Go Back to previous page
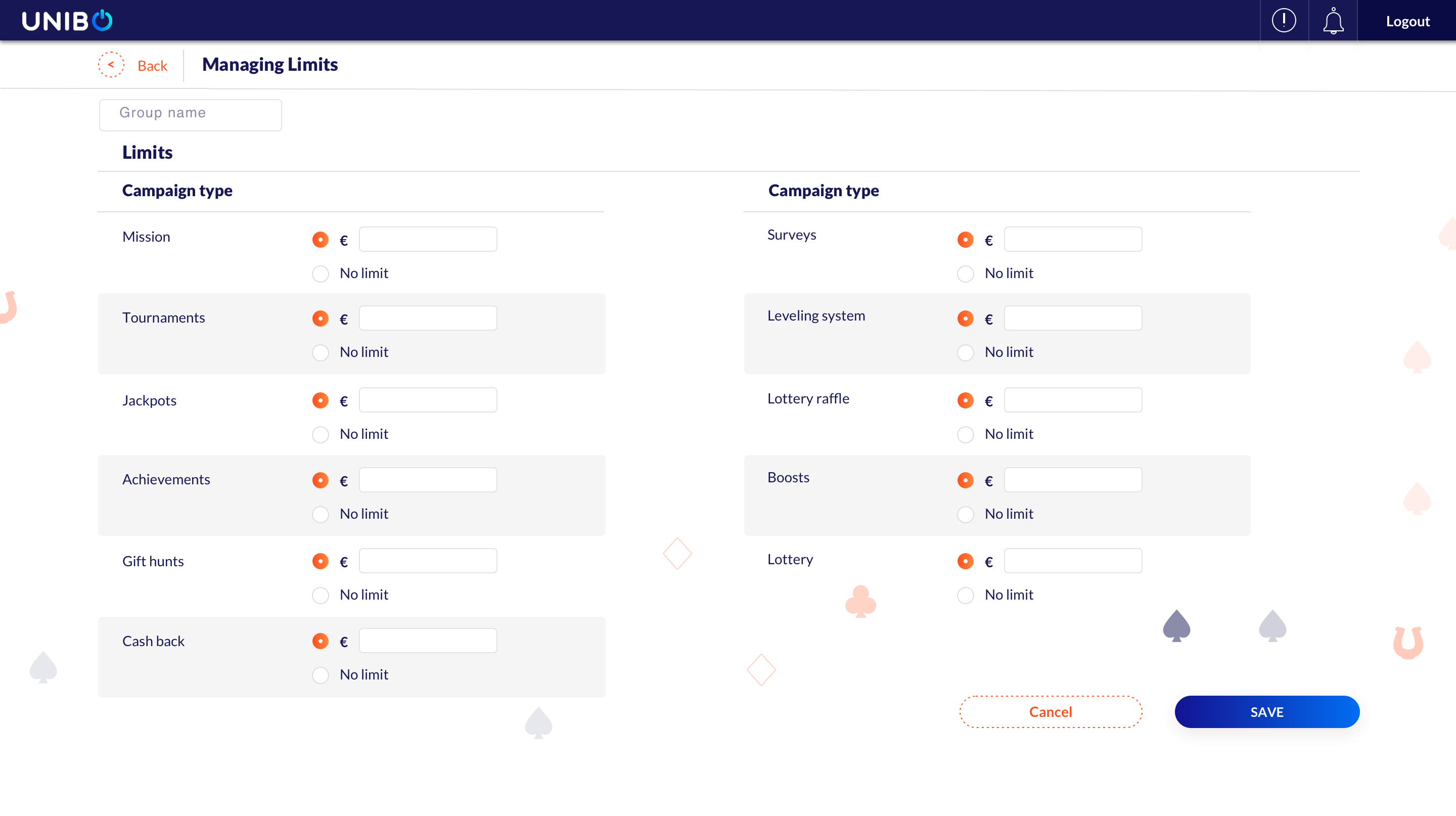The height and width of the screenshot is (816, 1456). (x=152, y=66)
